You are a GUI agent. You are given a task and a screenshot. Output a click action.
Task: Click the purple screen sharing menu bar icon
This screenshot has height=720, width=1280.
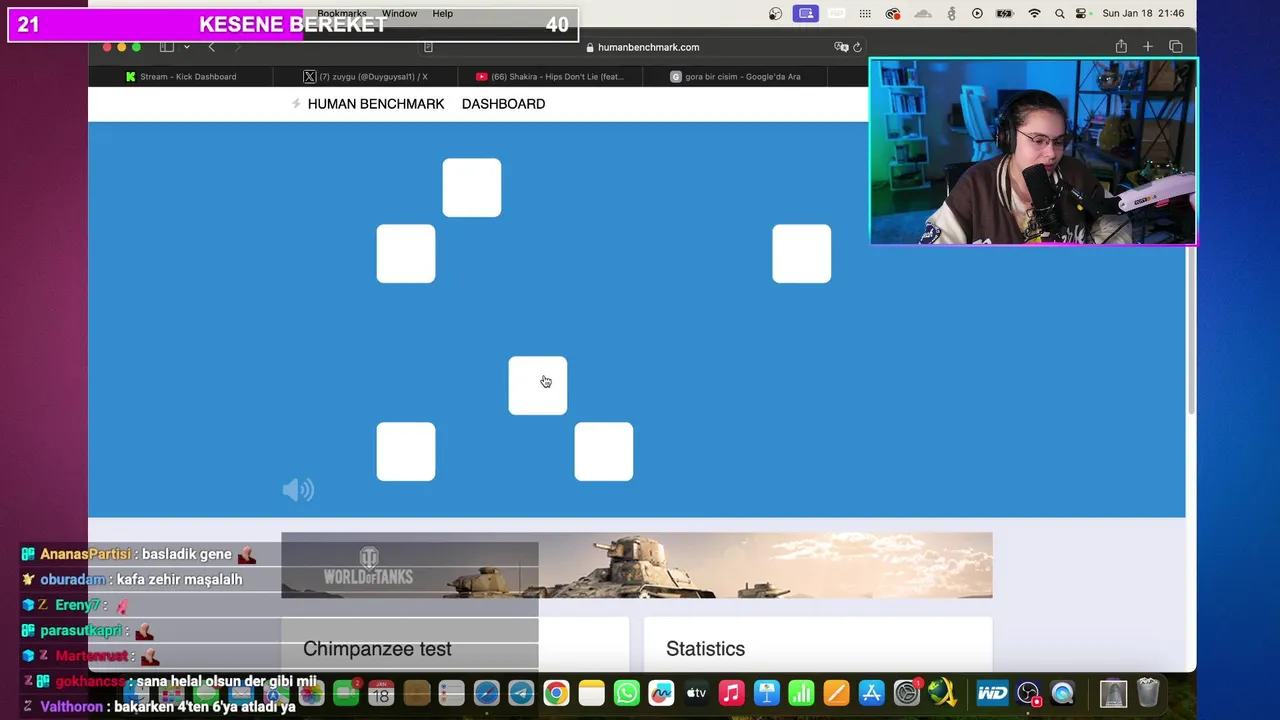tap(805, 13)
